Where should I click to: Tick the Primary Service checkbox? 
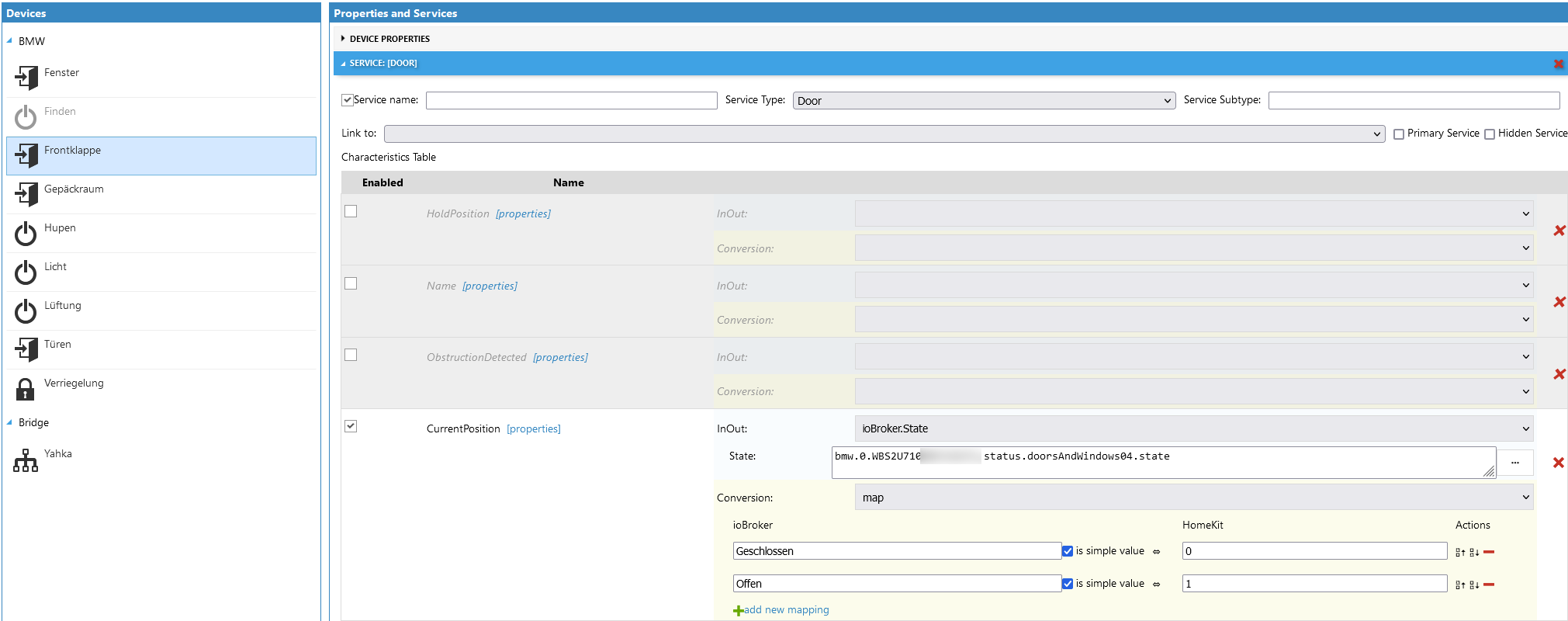tap(1399, 134)
